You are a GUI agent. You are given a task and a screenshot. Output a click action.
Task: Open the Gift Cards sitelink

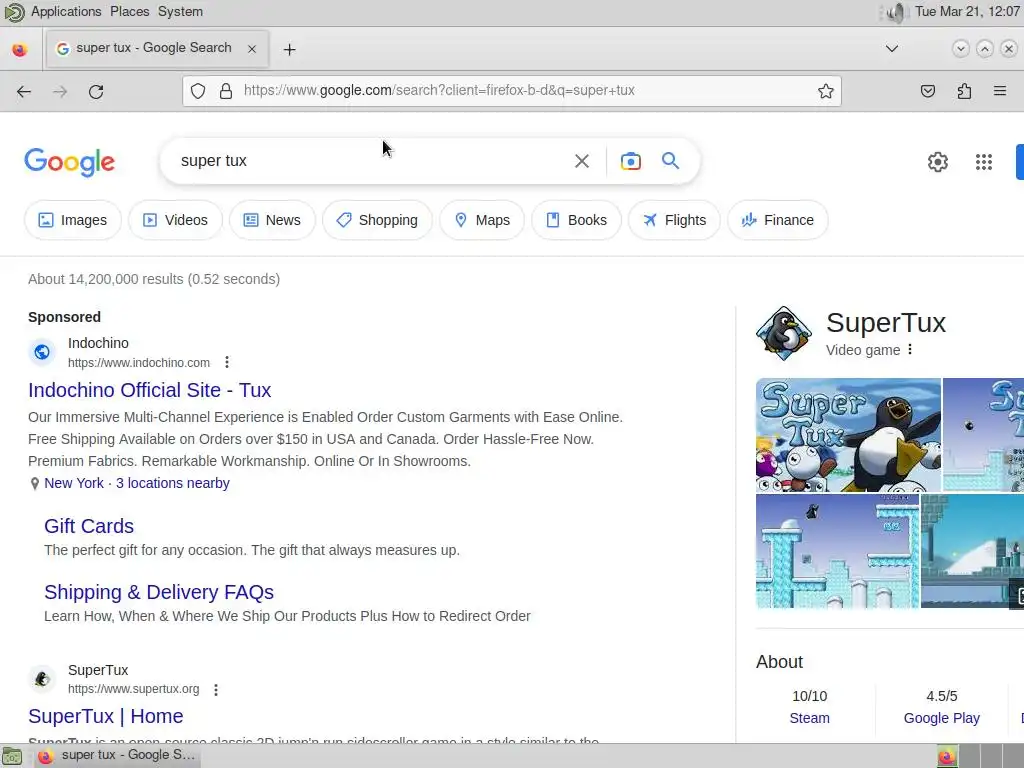click(89, 526)
